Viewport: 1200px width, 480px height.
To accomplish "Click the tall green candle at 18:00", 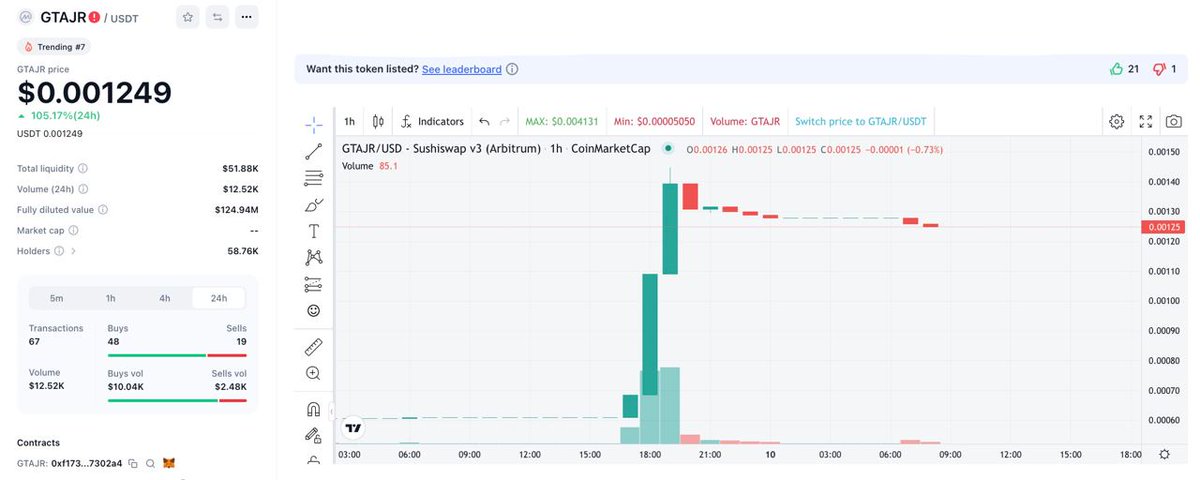I will click(x=650, y=335).
